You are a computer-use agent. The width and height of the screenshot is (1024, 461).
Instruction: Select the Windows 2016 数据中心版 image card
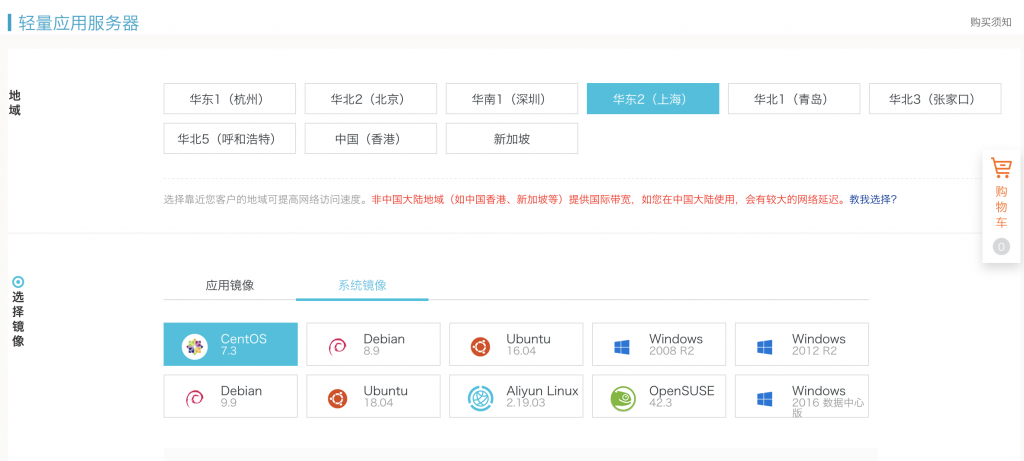click(x=802, y=396)
